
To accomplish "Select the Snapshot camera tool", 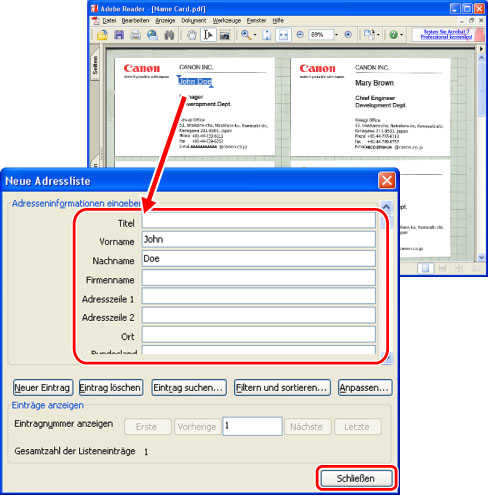I will (x=225, y=35).
